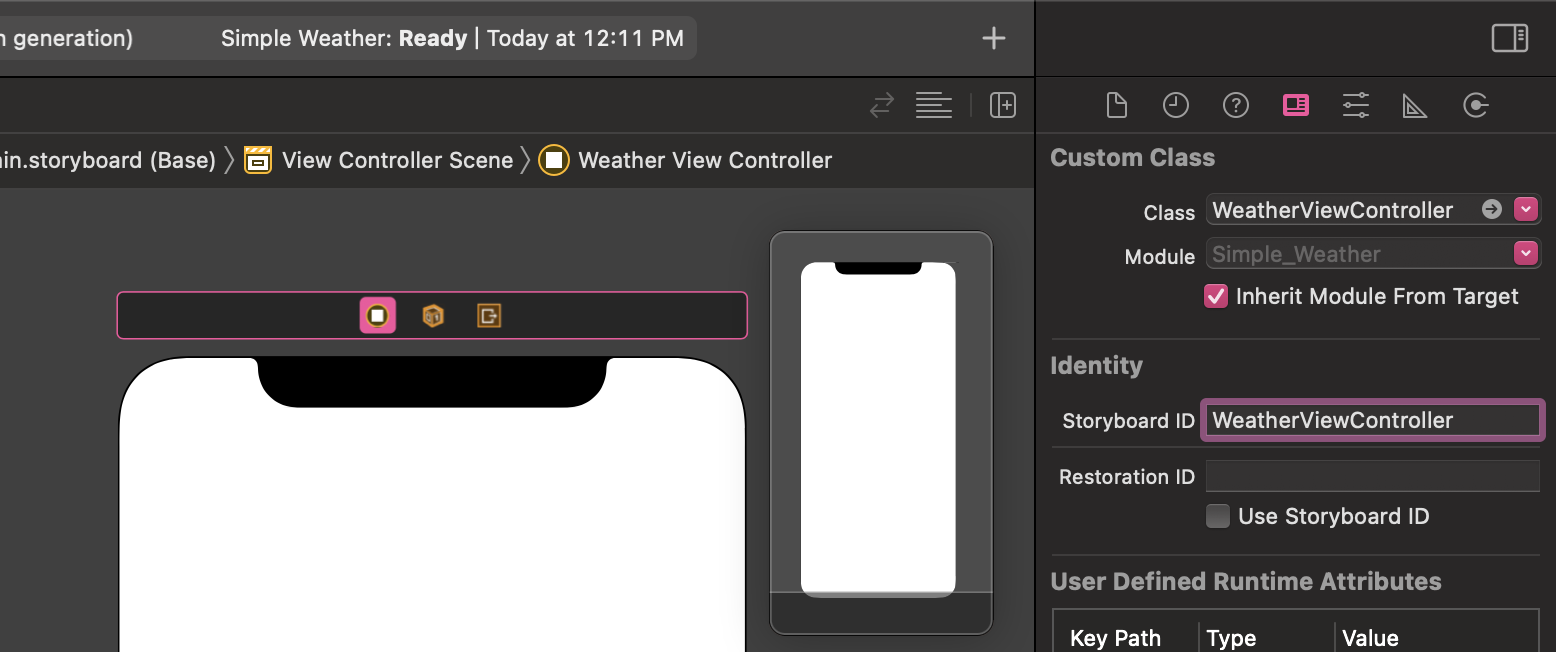The image size is (1556, 652).
Task: Click the Key Path column header
Action: [1115, 638]
